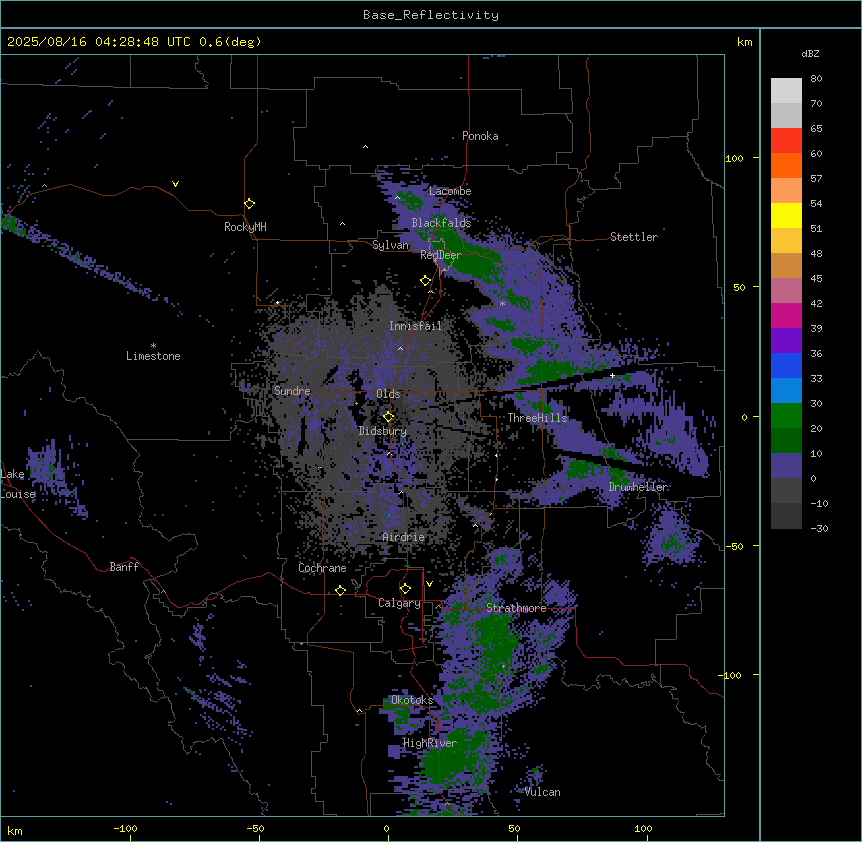Viewport: 862px width, 842px height.
Task: Click the Sylvan label
Action: tap(390, 245)
